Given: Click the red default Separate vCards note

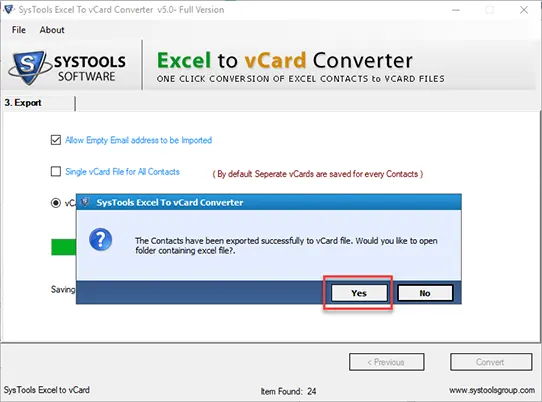Looking at the screenshot, I should (318, 174).
